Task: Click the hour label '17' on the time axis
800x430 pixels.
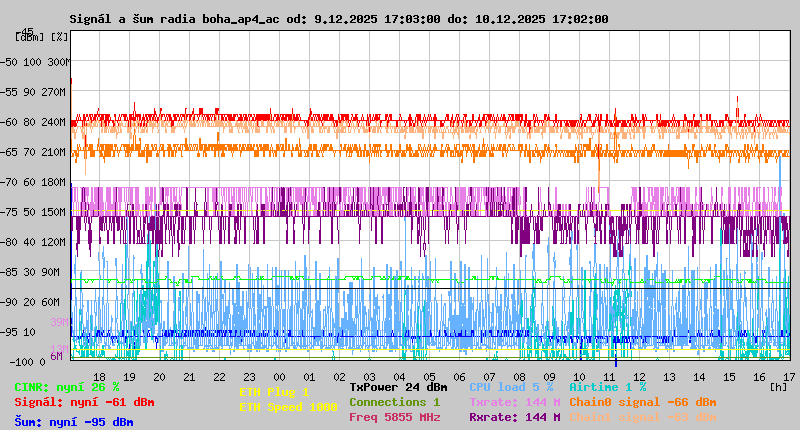Action: [x=789, y=377]
